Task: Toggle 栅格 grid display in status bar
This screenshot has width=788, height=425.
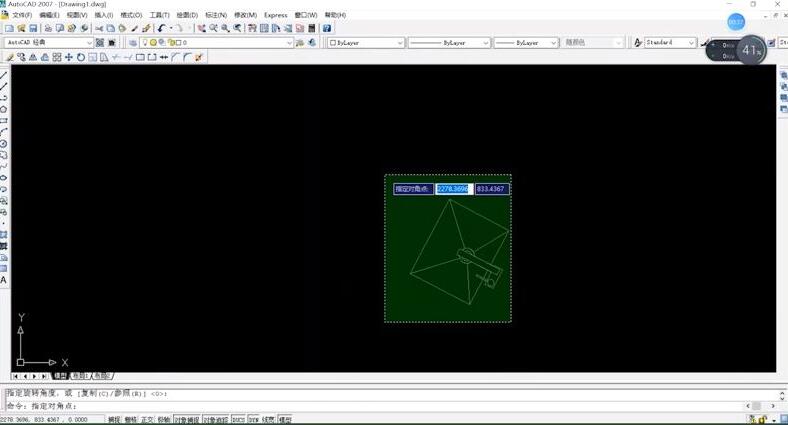Action: [x=131, y=419]
